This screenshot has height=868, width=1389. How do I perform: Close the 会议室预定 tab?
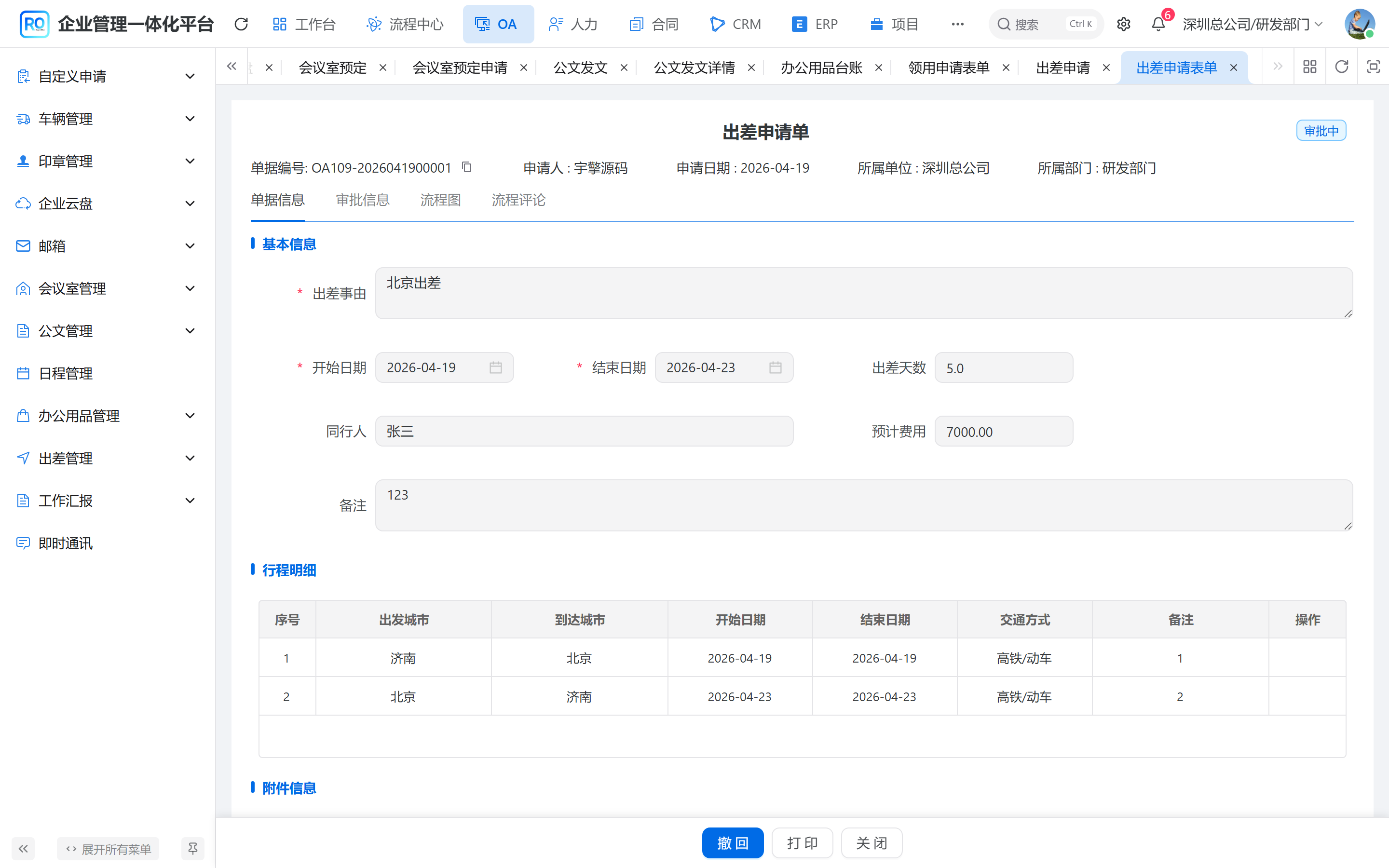pyautogui.click(x=383, y=68)
